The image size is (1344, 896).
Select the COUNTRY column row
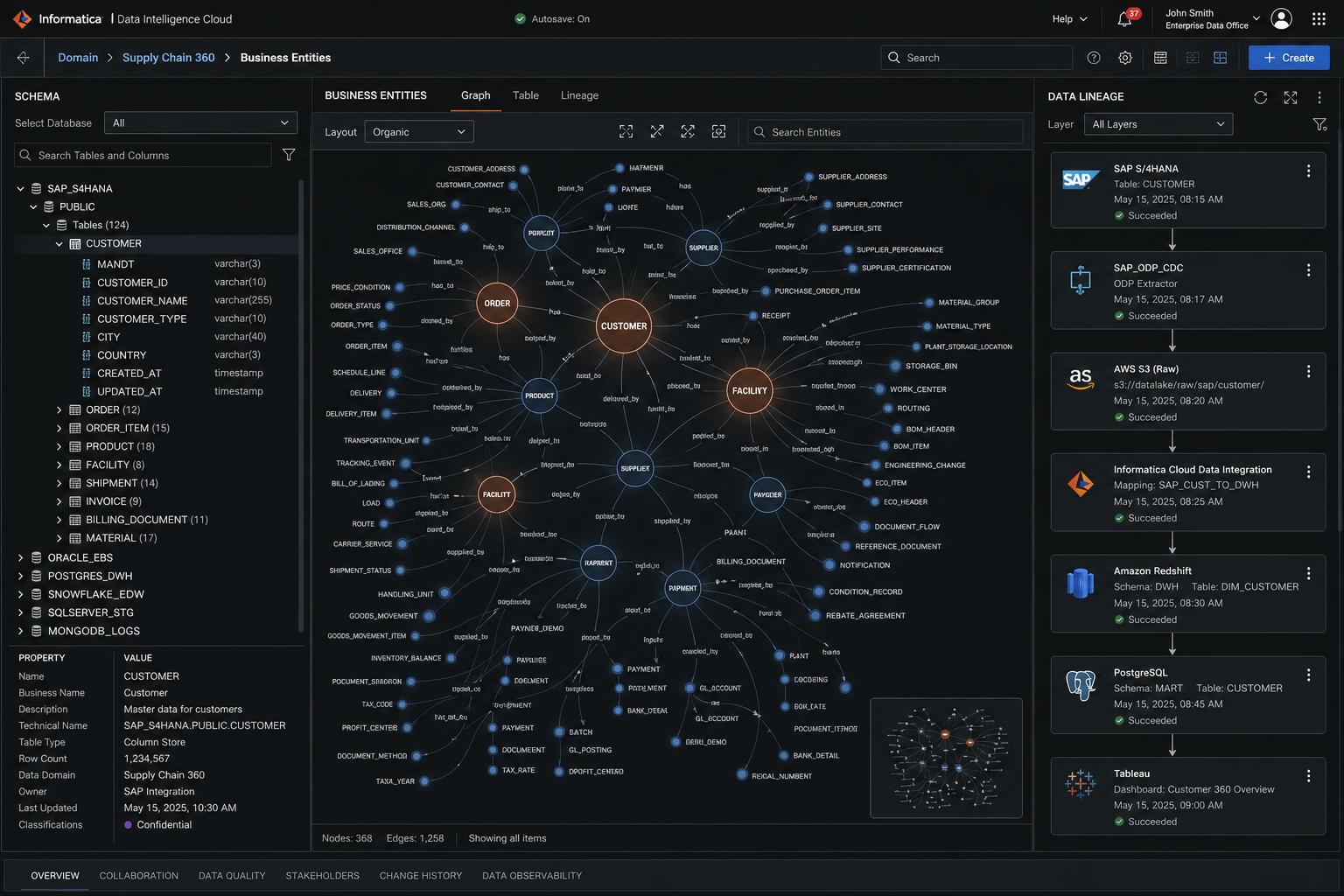[156, 355]
